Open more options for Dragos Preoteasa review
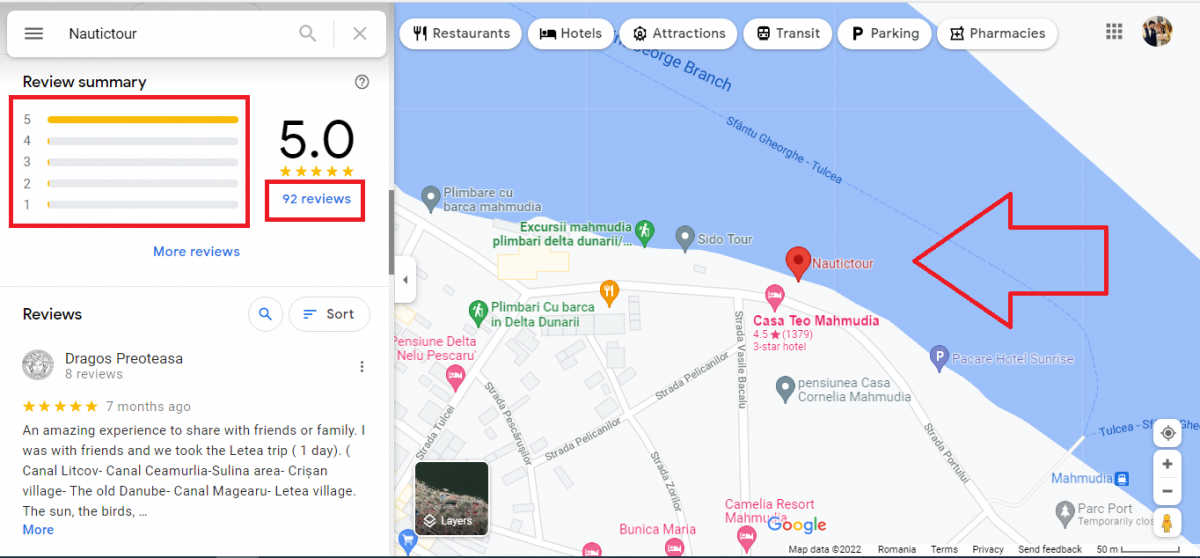This screenshot has height=558, width=1200. tap(362, 367)
